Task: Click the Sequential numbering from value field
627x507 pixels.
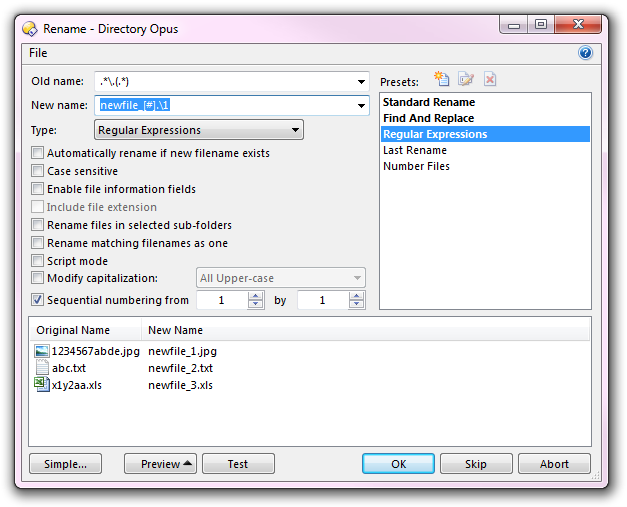Action: [x=222, y=300]
